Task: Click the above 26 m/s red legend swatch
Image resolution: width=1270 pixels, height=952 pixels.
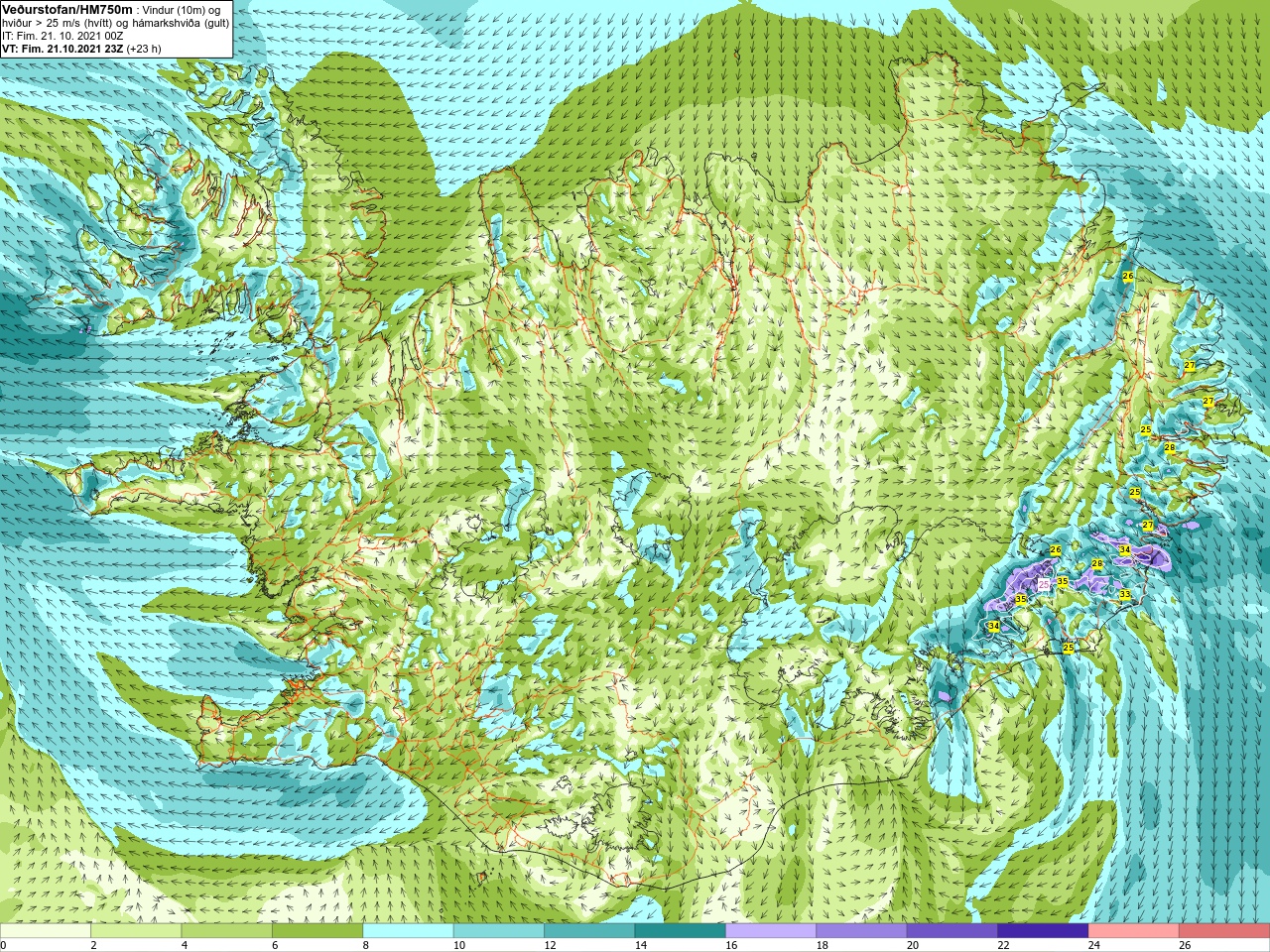Action: (x=1224, y=931)
